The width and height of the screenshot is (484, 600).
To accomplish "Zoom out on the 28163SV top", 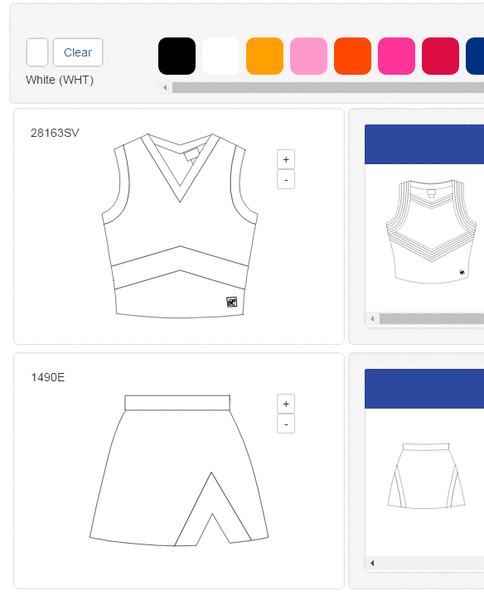I will click(286, 180).
